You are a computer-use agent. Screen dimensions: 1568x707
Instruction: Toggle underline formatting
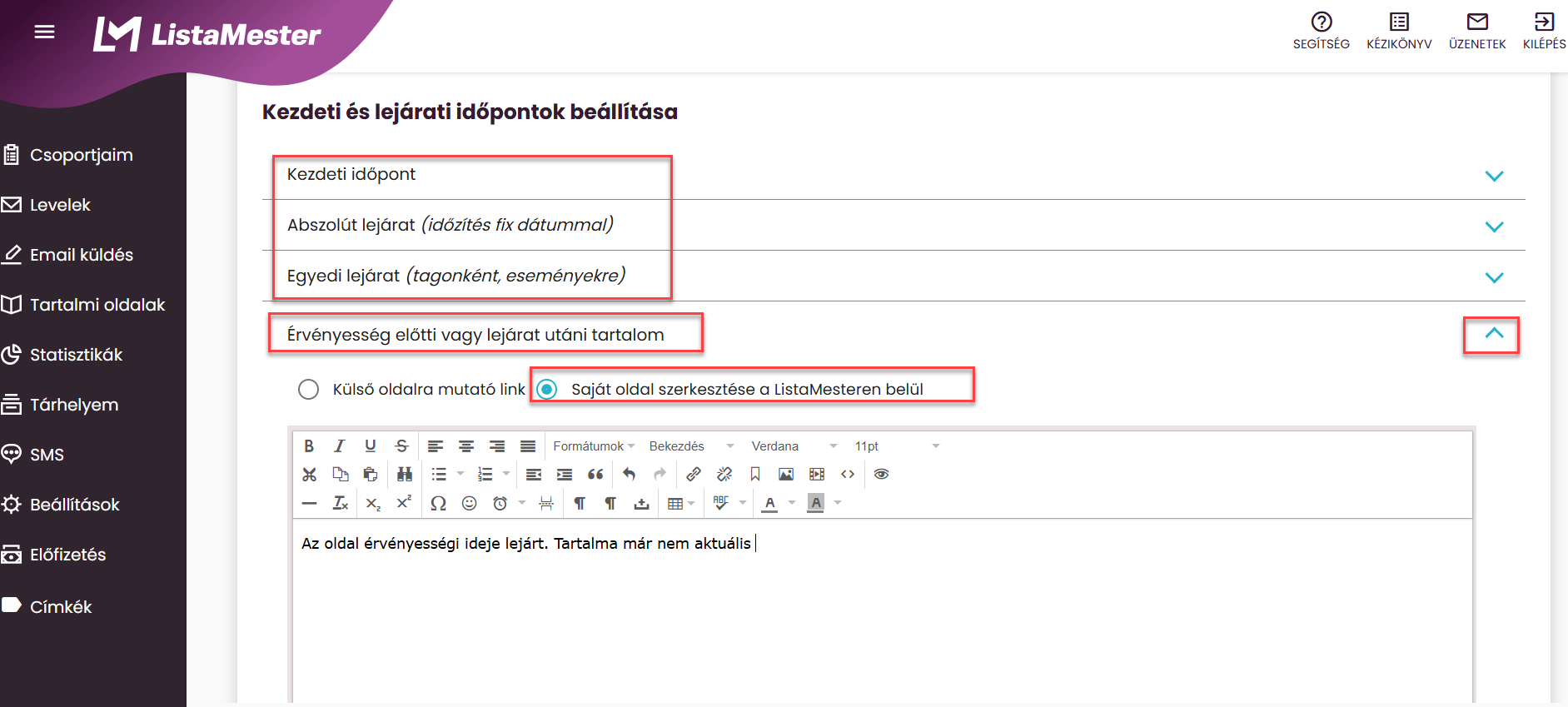[x=371, y=446]
